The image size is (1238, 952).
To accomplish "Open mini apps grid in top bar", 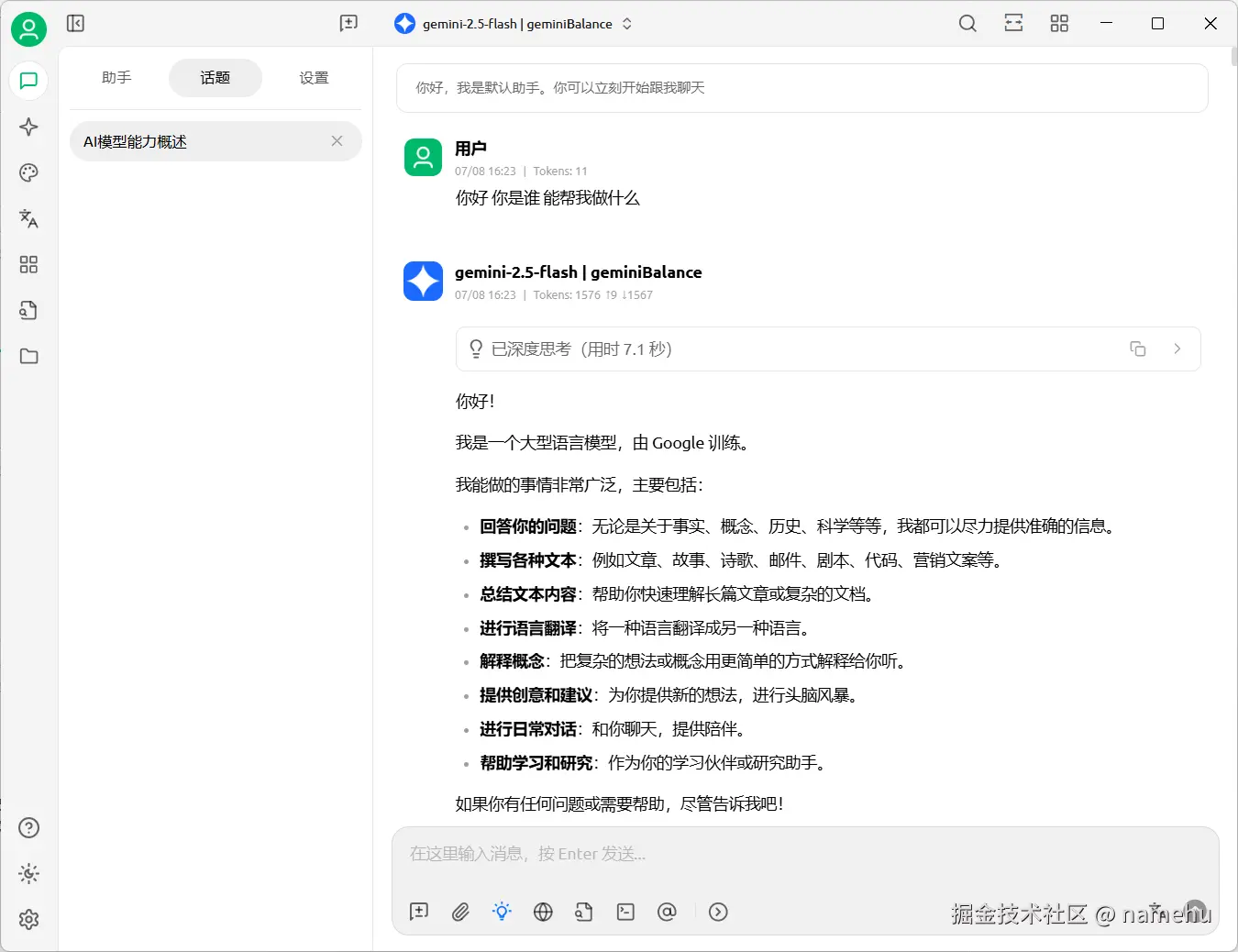I will 1059,23.
